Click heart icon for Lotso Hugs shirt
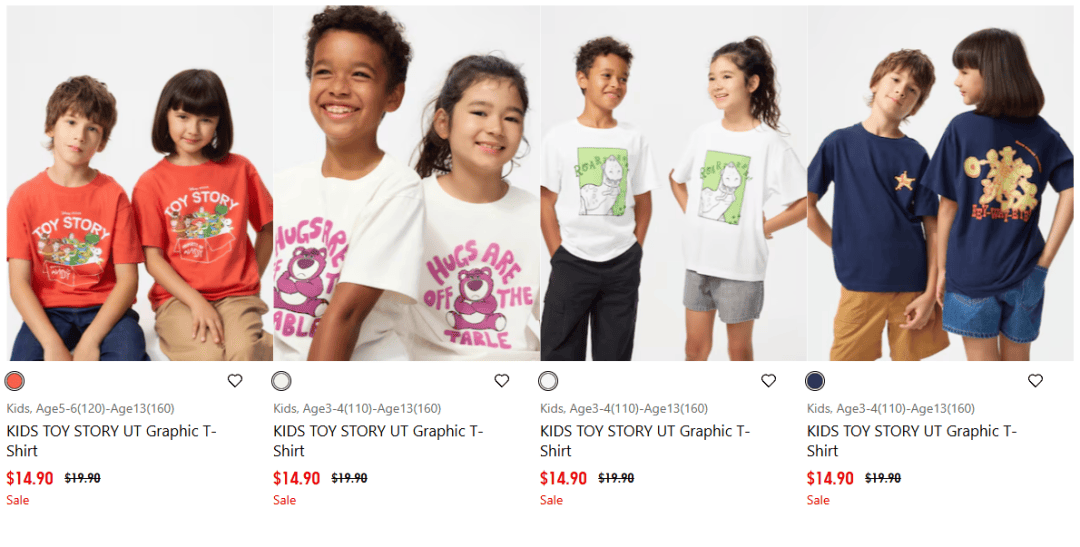This screenshot has height=547, width=1080. [501, 380]
